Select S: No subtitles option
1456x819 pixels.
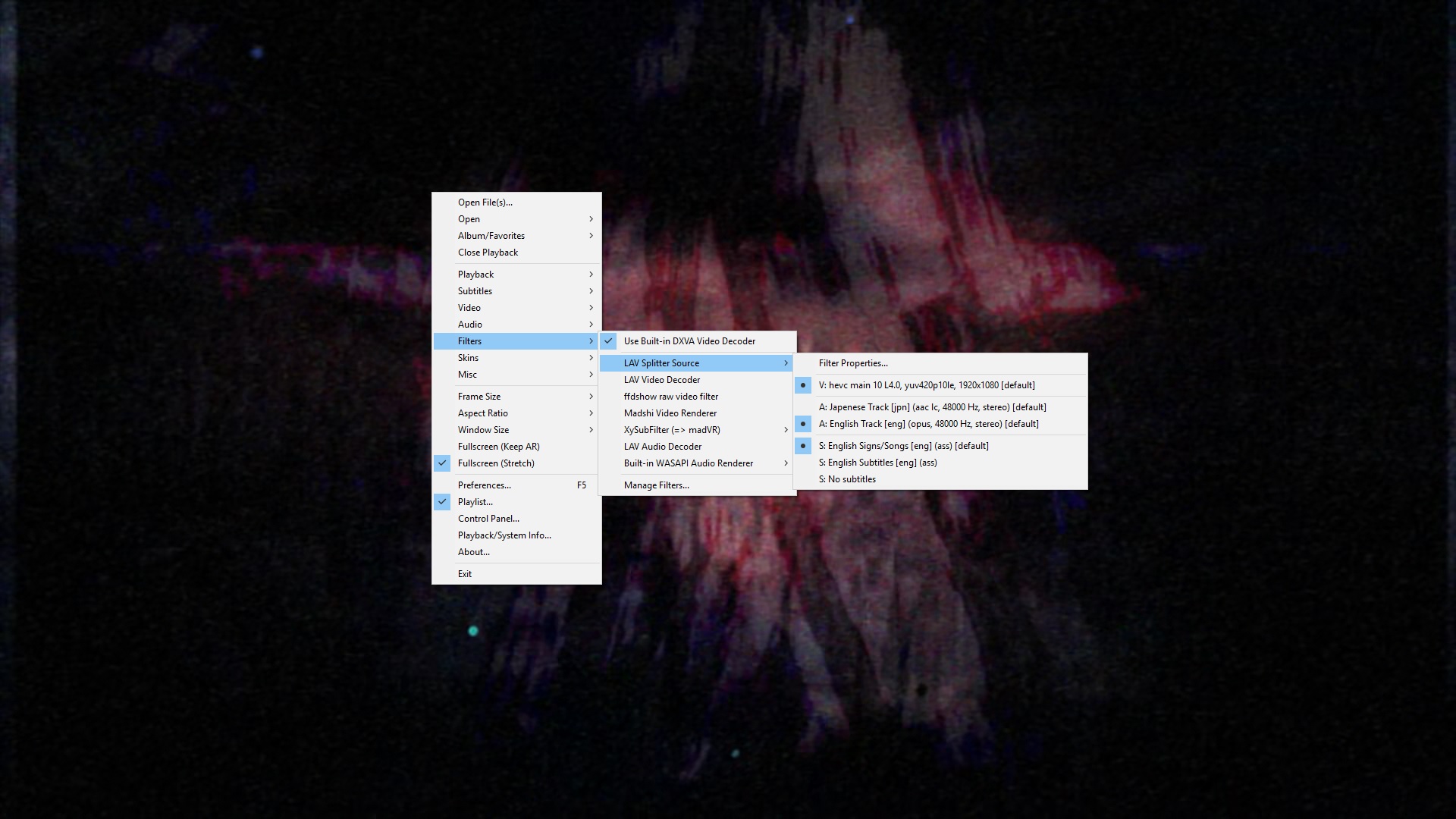click(x=847, y=479)
